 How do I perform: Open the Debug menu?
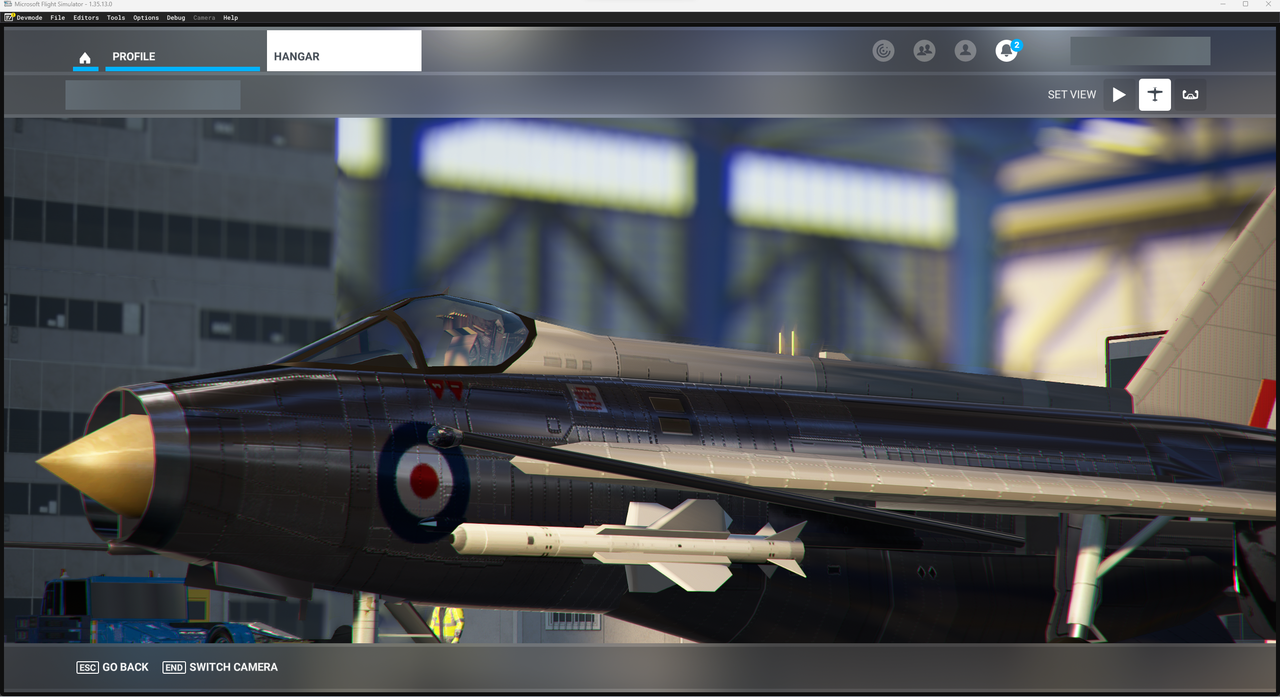click(176, 18)
